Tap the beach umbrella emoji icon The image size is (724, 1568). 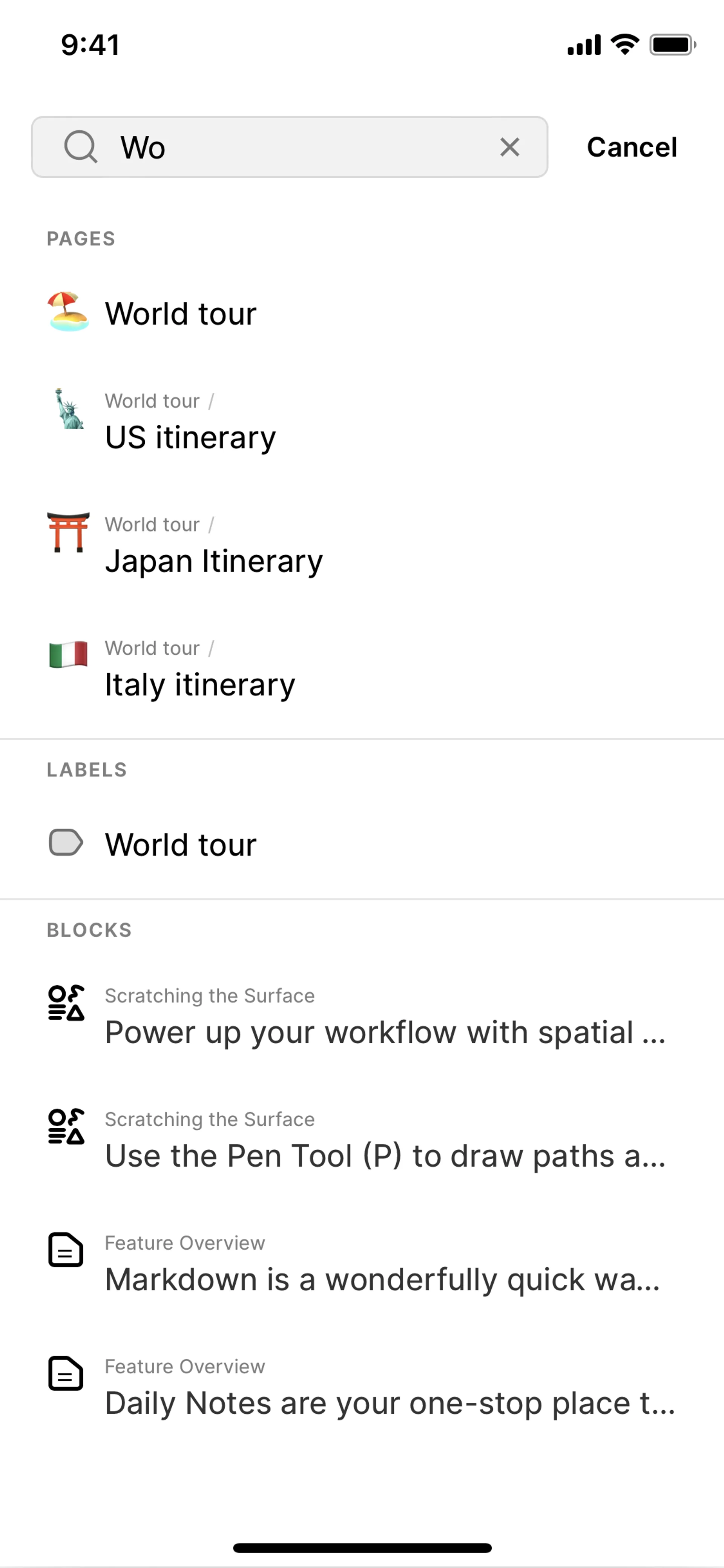click(68, 312)
